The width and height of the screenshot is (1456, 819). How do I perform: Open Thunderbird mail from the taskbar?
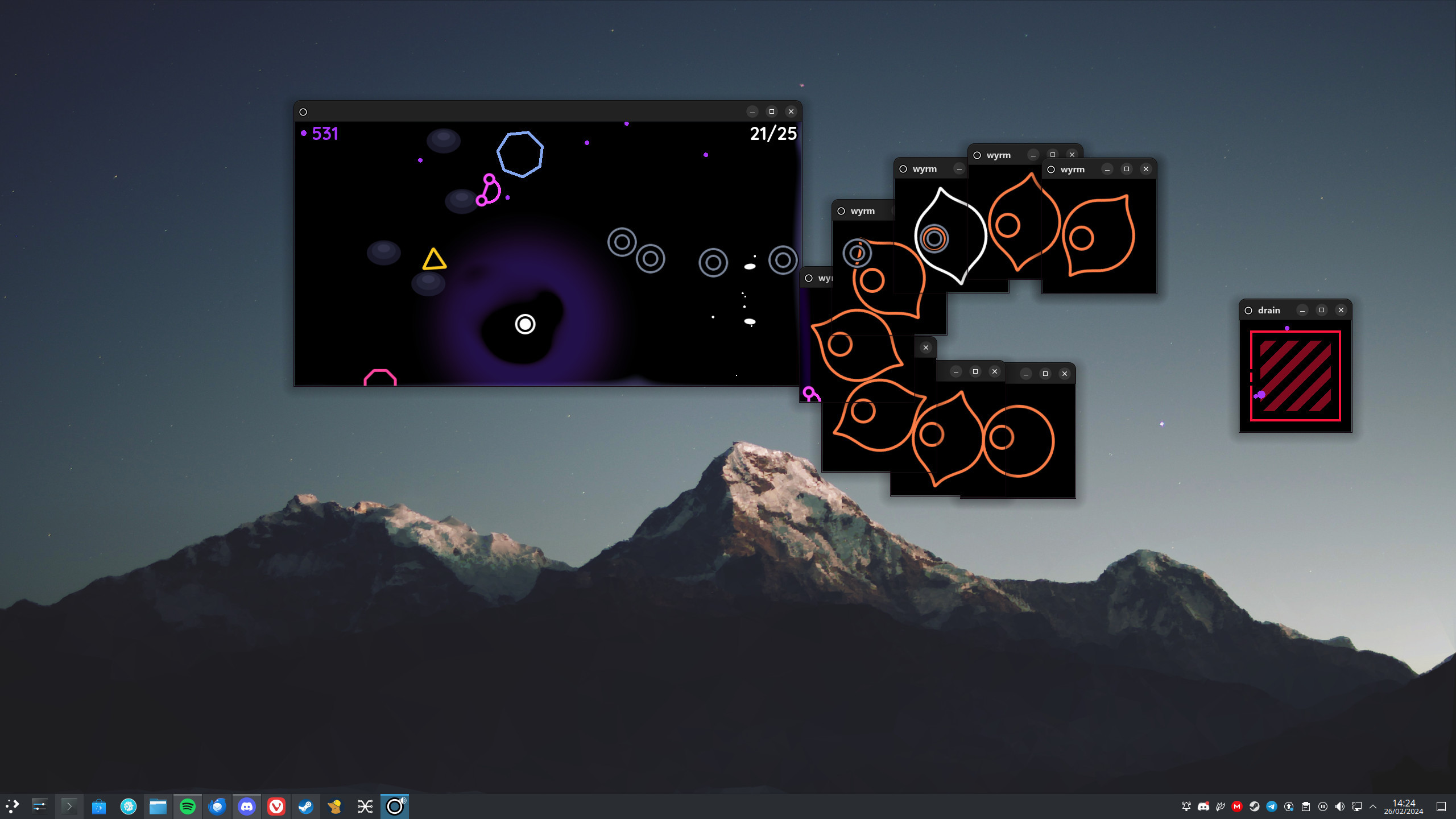[217, 806]
